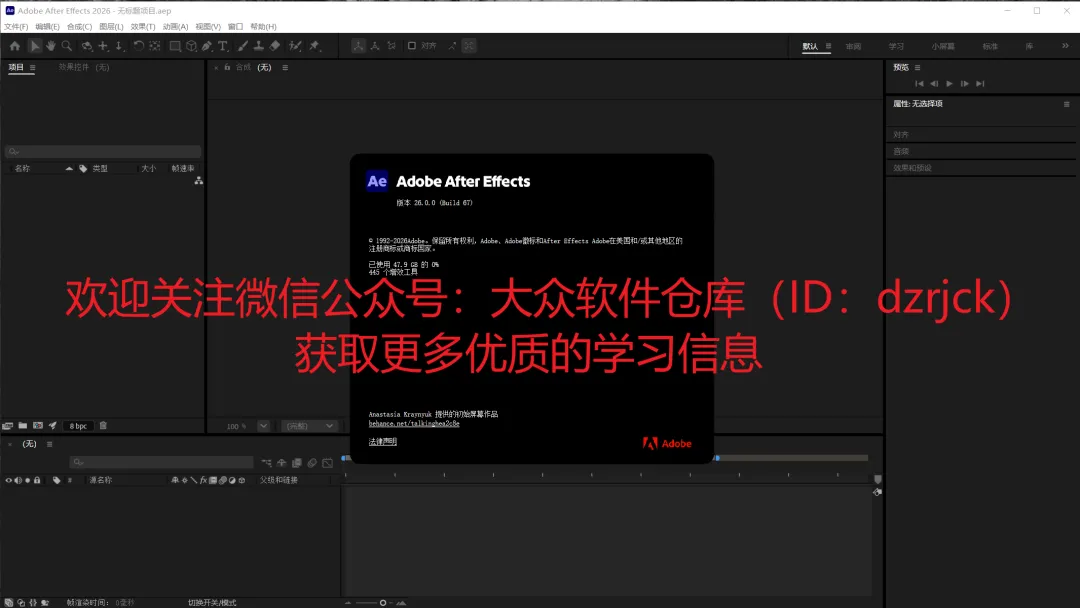Toggle the graph editor button in timeline
This screenshot has width=1080, height=608.
[x=328, y=463]
